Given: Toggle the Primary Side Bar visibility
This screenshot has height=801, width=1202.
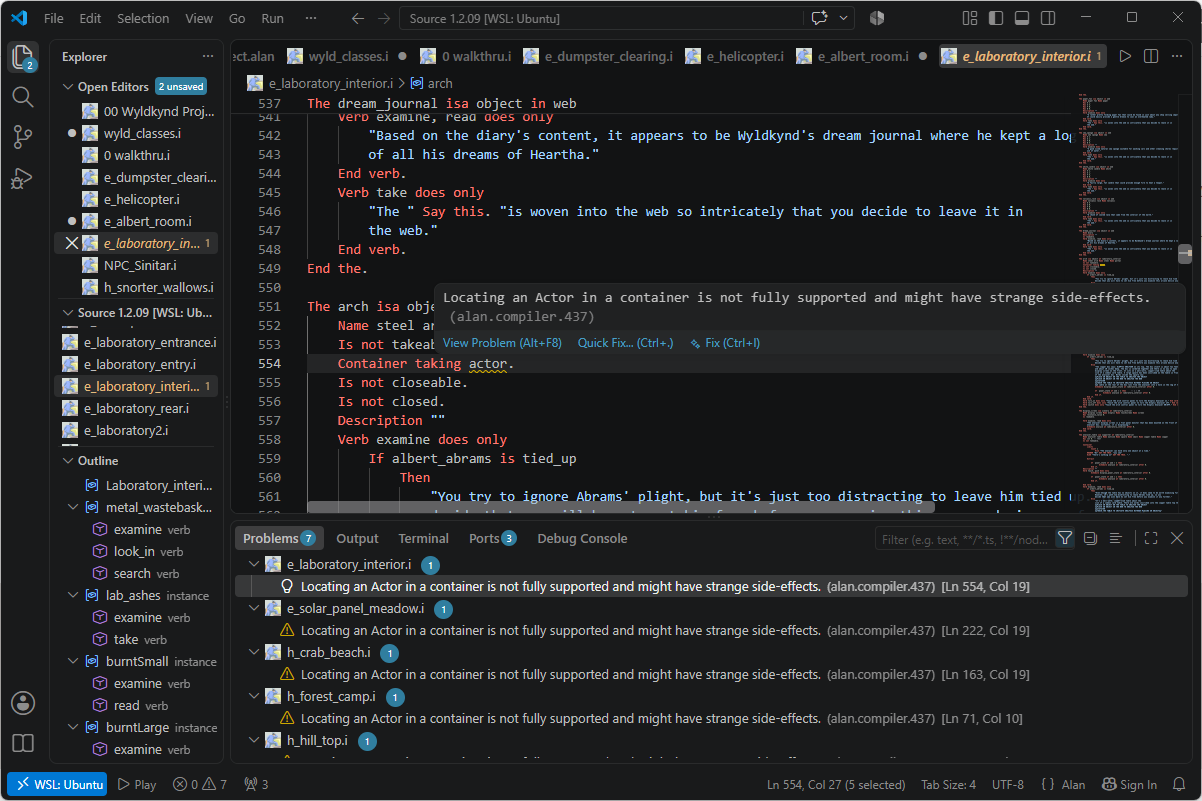Looking at the screenshot, I should pos(996,18).
